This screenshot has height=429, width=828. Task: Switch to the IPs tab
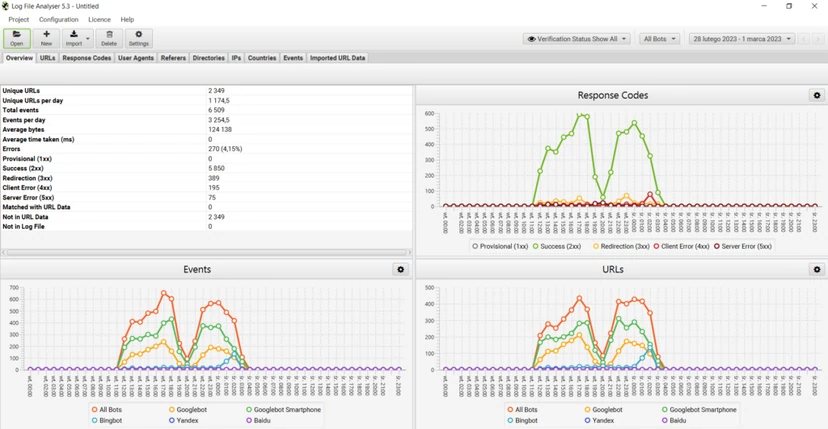click(236, 58)
